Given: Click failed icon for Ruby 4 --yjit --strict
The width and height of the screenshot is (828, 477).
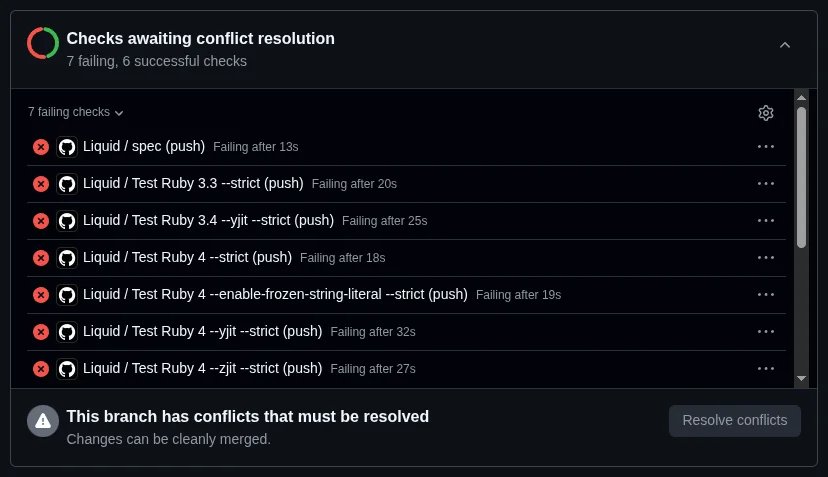Looking at the screenshot, I should (x=41, y=332).
